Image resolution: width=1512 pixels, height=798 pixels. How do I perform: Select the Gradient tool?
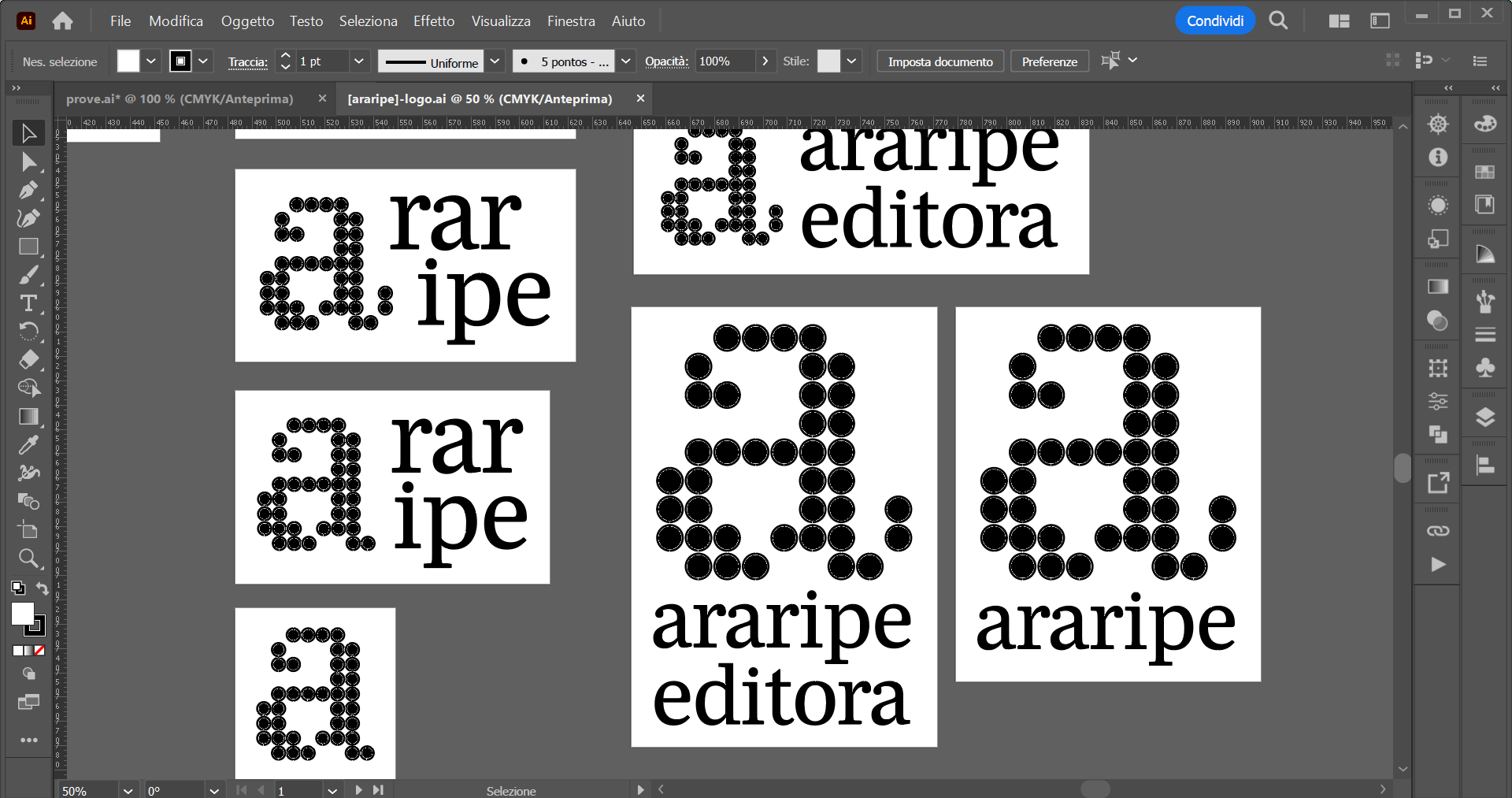click(x=28, y=417)
